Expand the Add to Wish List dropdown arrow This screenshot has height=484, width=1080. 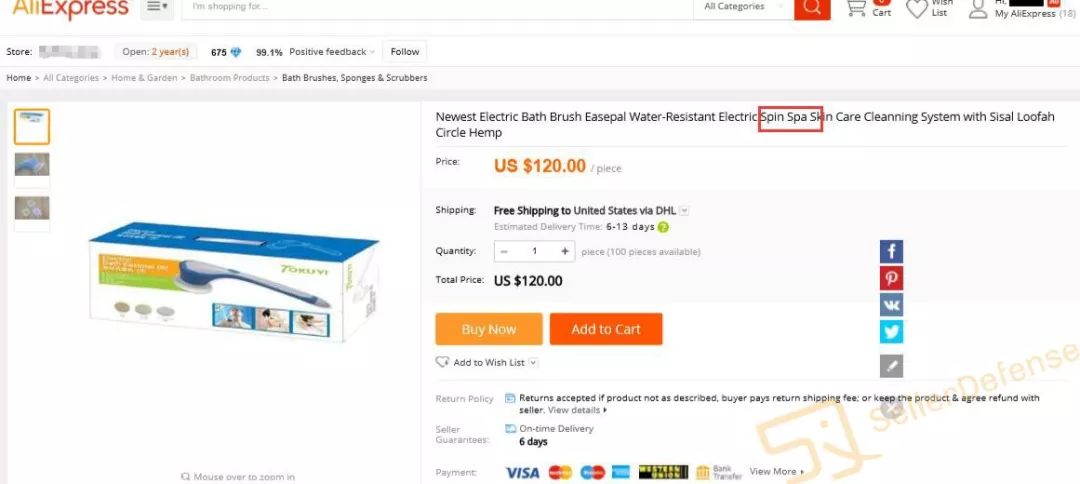533,363
